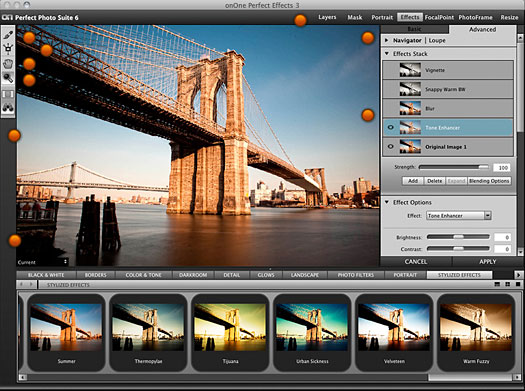Open the Glows effects category
The width and height of the screenshot is (525, 391).
tap(266, 275)
